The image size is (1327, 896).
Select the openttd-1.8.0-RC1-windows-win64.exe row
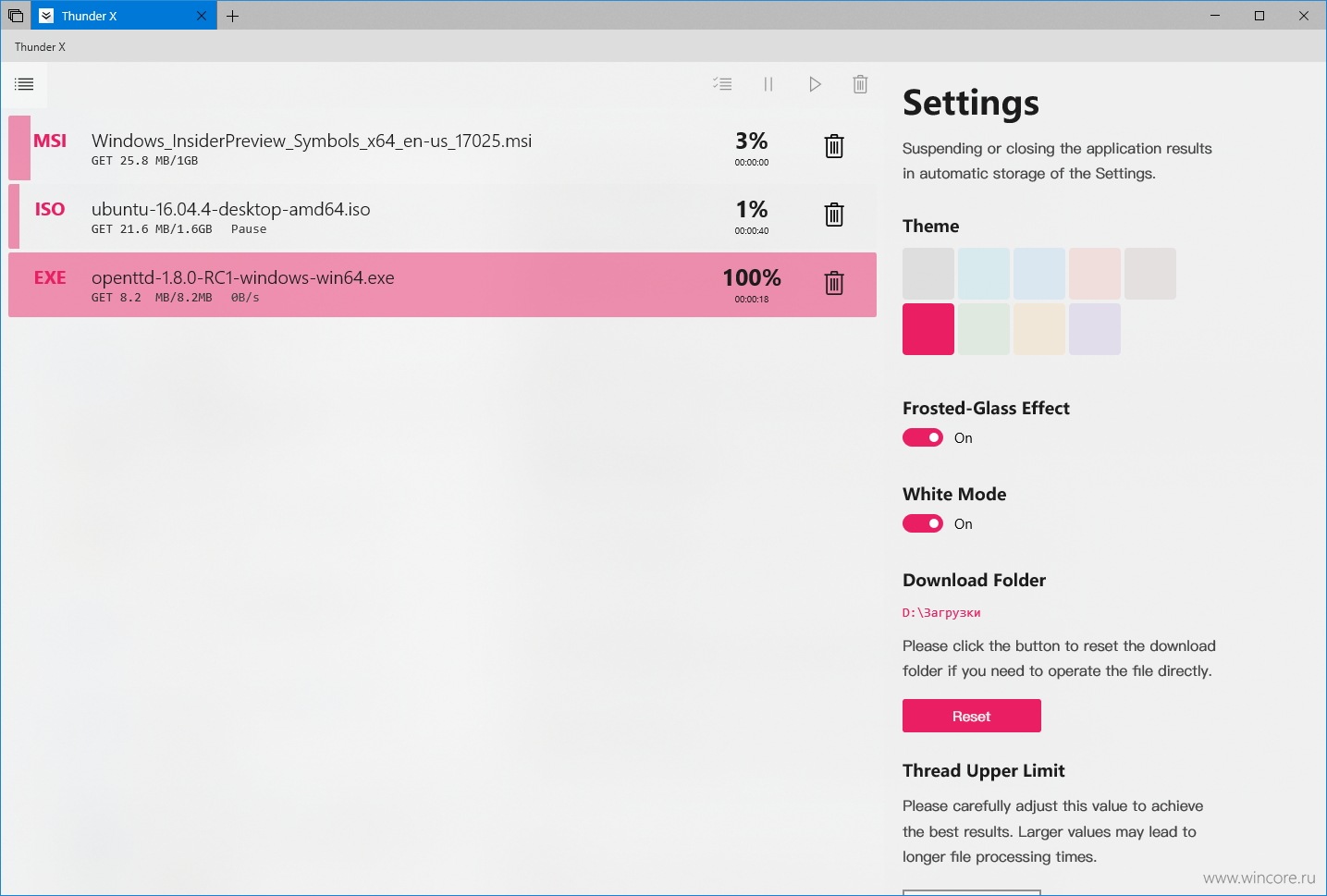442,285
